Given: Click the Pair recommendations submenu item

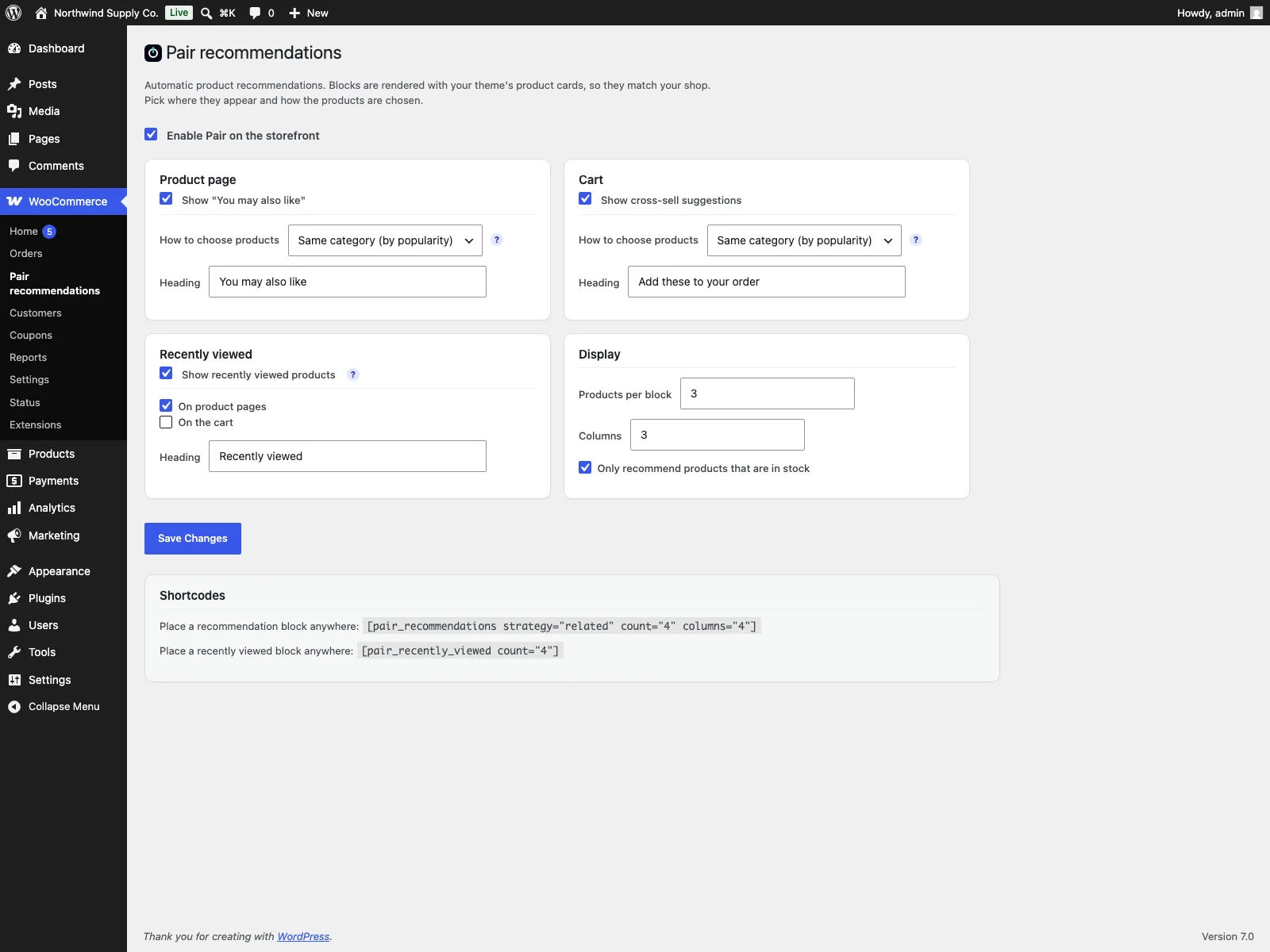Looking at the screenshot, I should 55,284.
